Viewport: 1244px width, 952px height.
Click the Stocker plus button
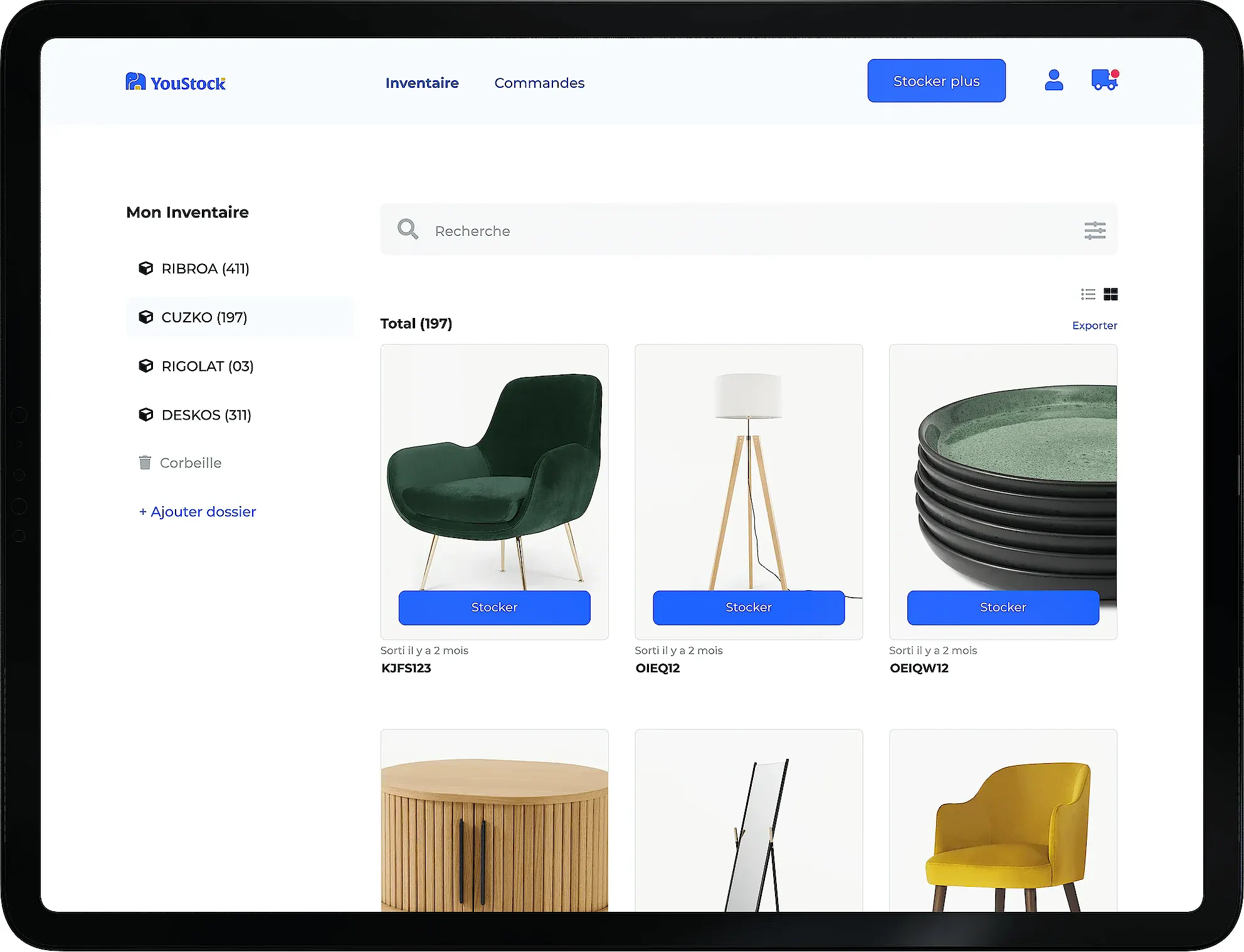[936, 80]
